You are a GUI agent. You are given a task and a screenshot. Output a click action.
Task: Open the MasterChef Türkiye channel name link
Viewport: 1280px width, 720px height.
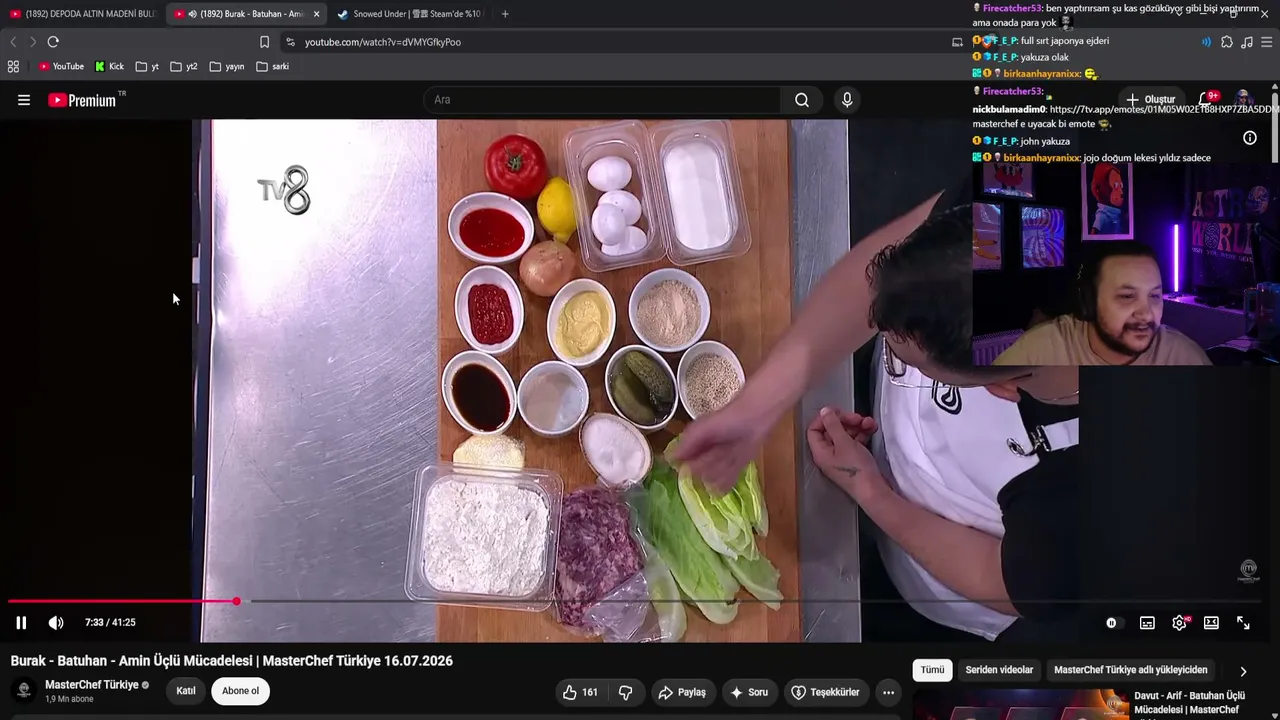(92, 685)
